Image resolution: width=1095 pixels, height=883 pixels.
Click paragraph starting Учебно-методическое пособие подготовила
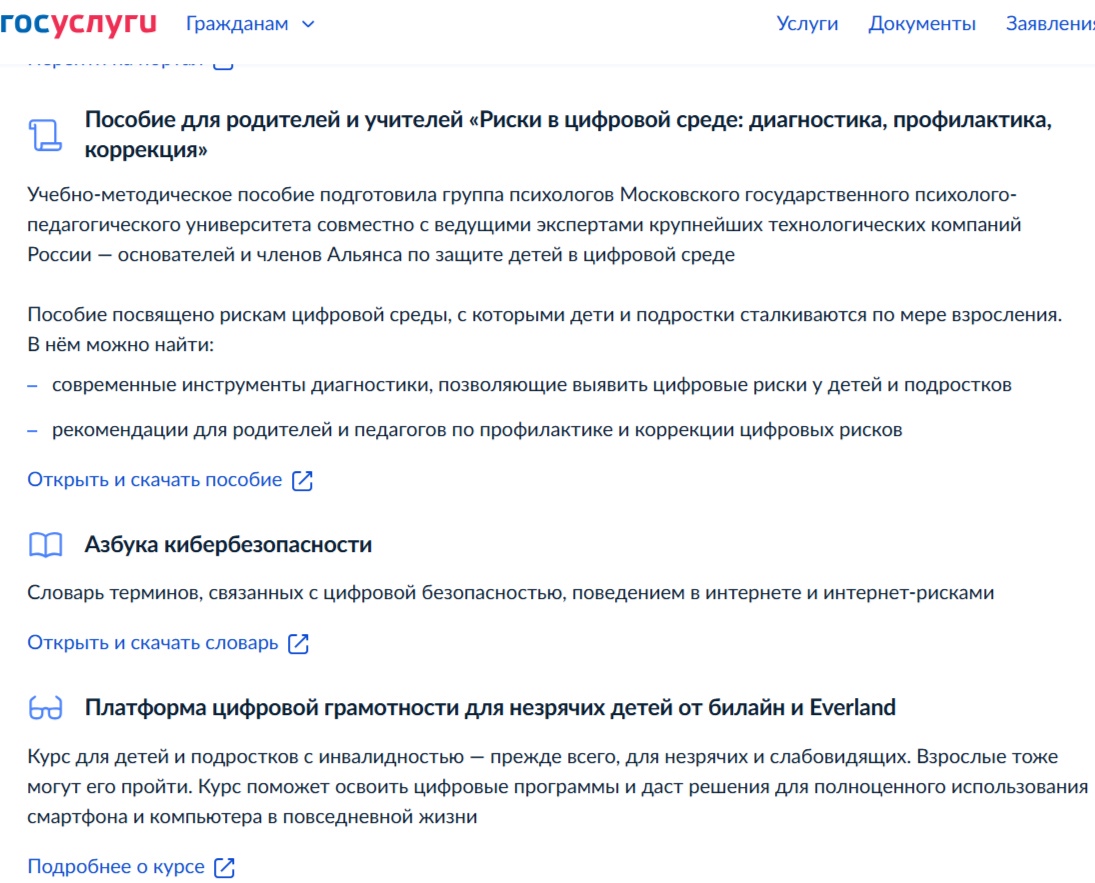(524, 224)
